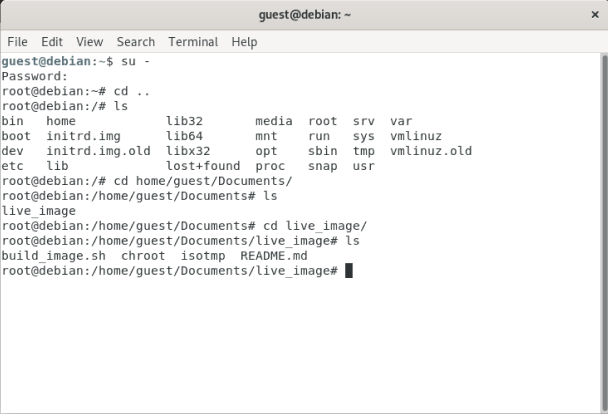Open the Search menu
This screenshot has width=608, height=414.
coord(136,42)
